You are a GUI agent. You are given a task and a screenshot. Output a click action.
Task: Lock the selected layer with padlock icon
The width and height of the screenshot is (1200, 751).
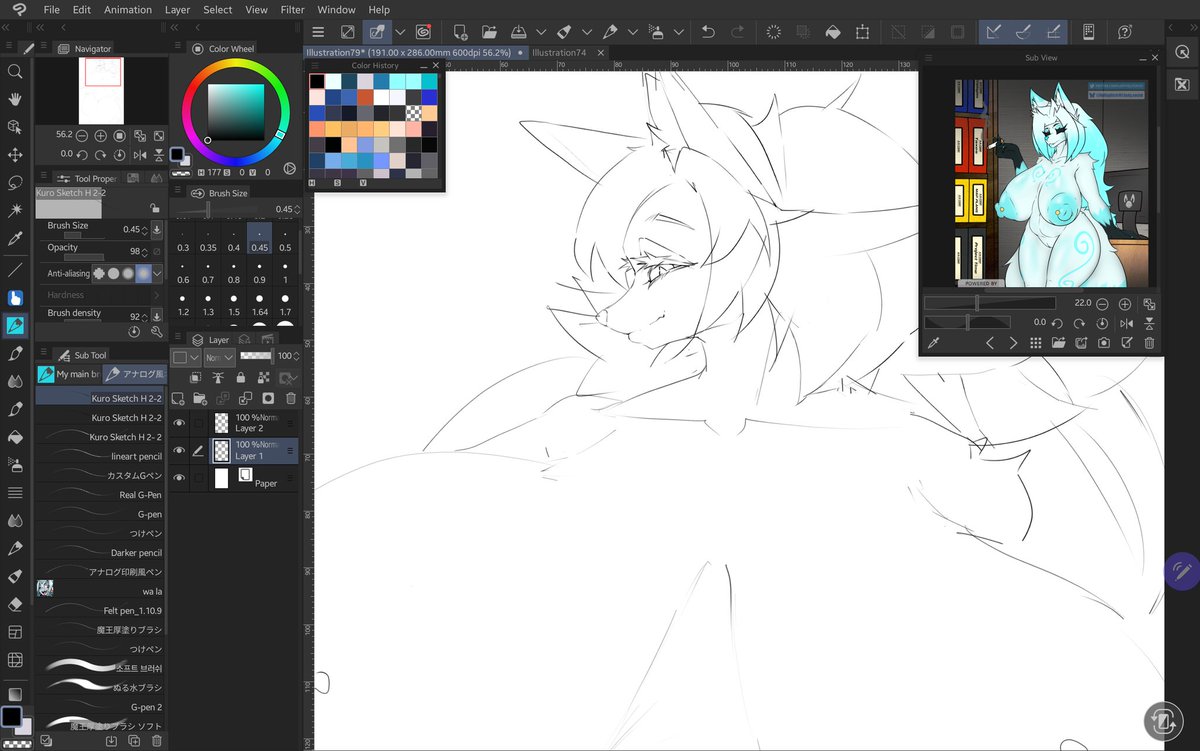tap(240, 378)
